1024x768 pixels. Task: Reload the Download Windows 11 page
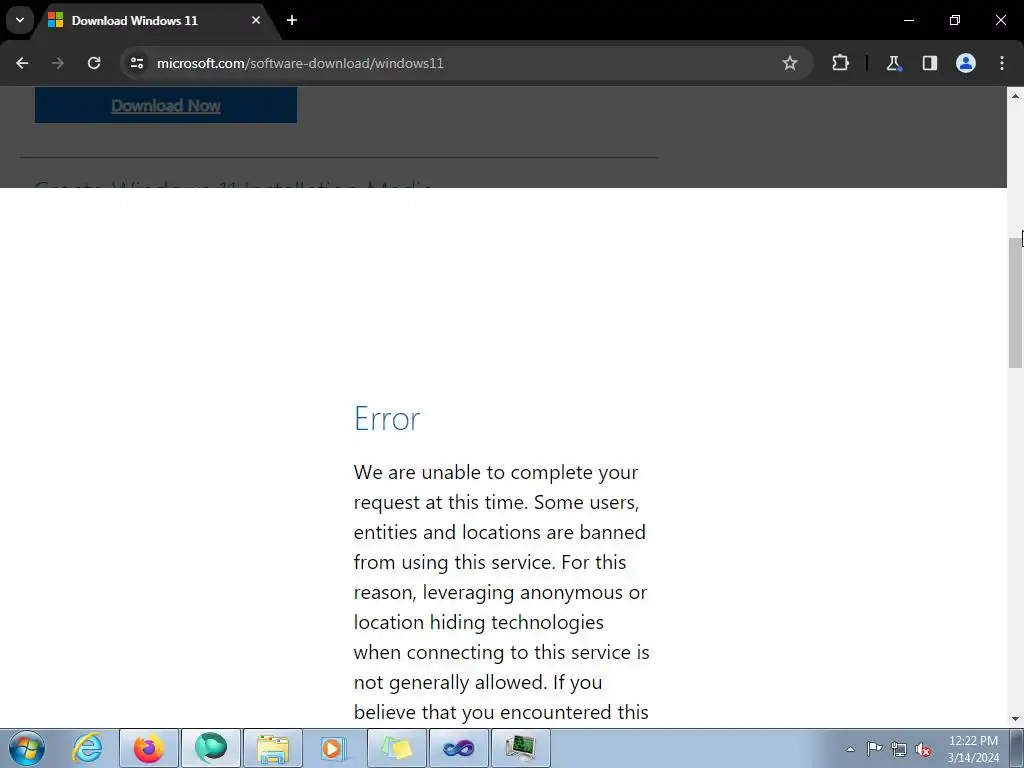94,63
